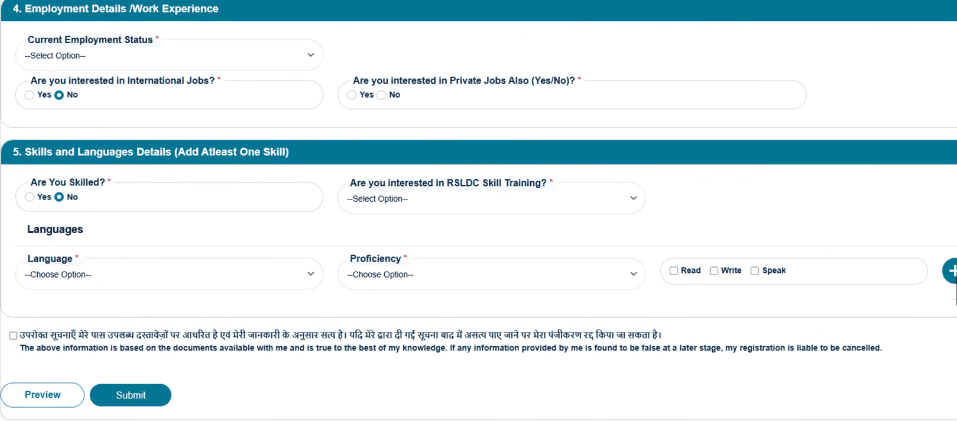The height and width of the screenshot is (421, 957).
Task: Select No for Are You Skilled
Action: [x=59, y=197]
